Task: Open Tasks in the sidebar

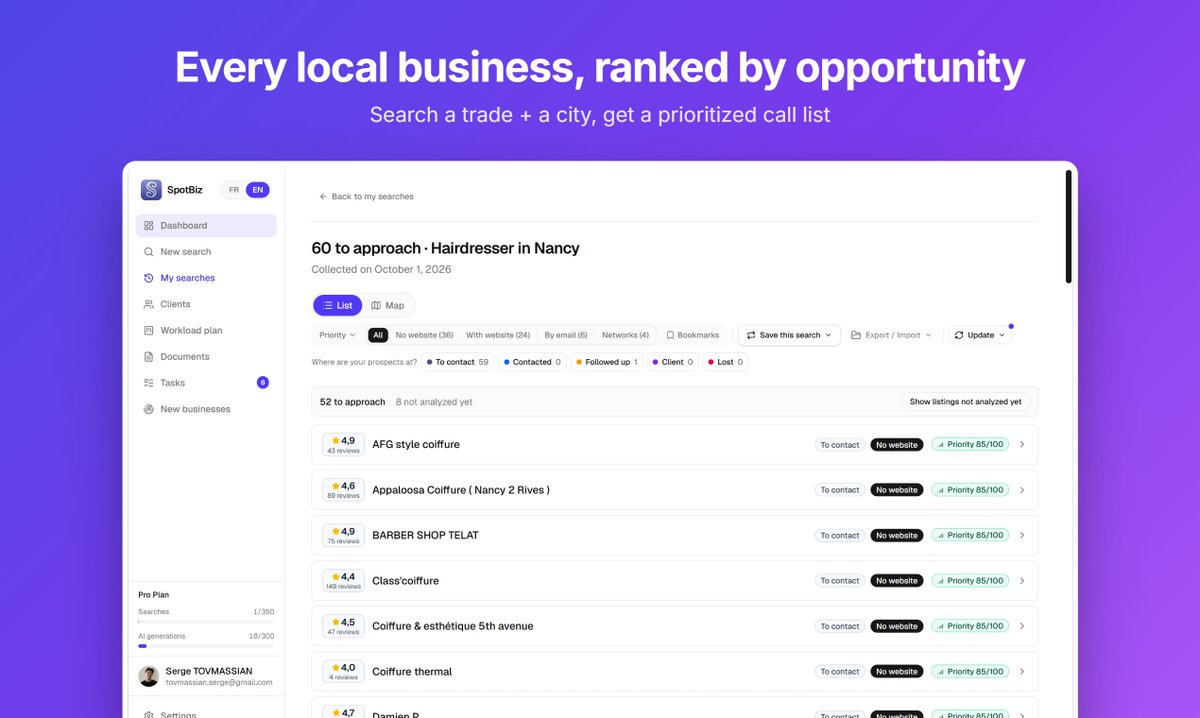Action: (206, 383)
